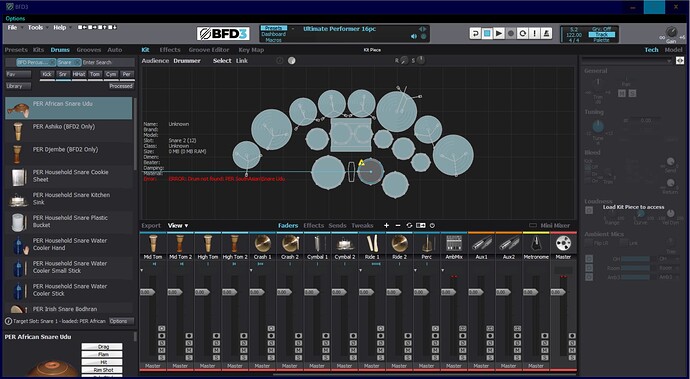Toggle the eye icon in Tech panel
This screenshot has width=690, height=379.
point(680,61)
